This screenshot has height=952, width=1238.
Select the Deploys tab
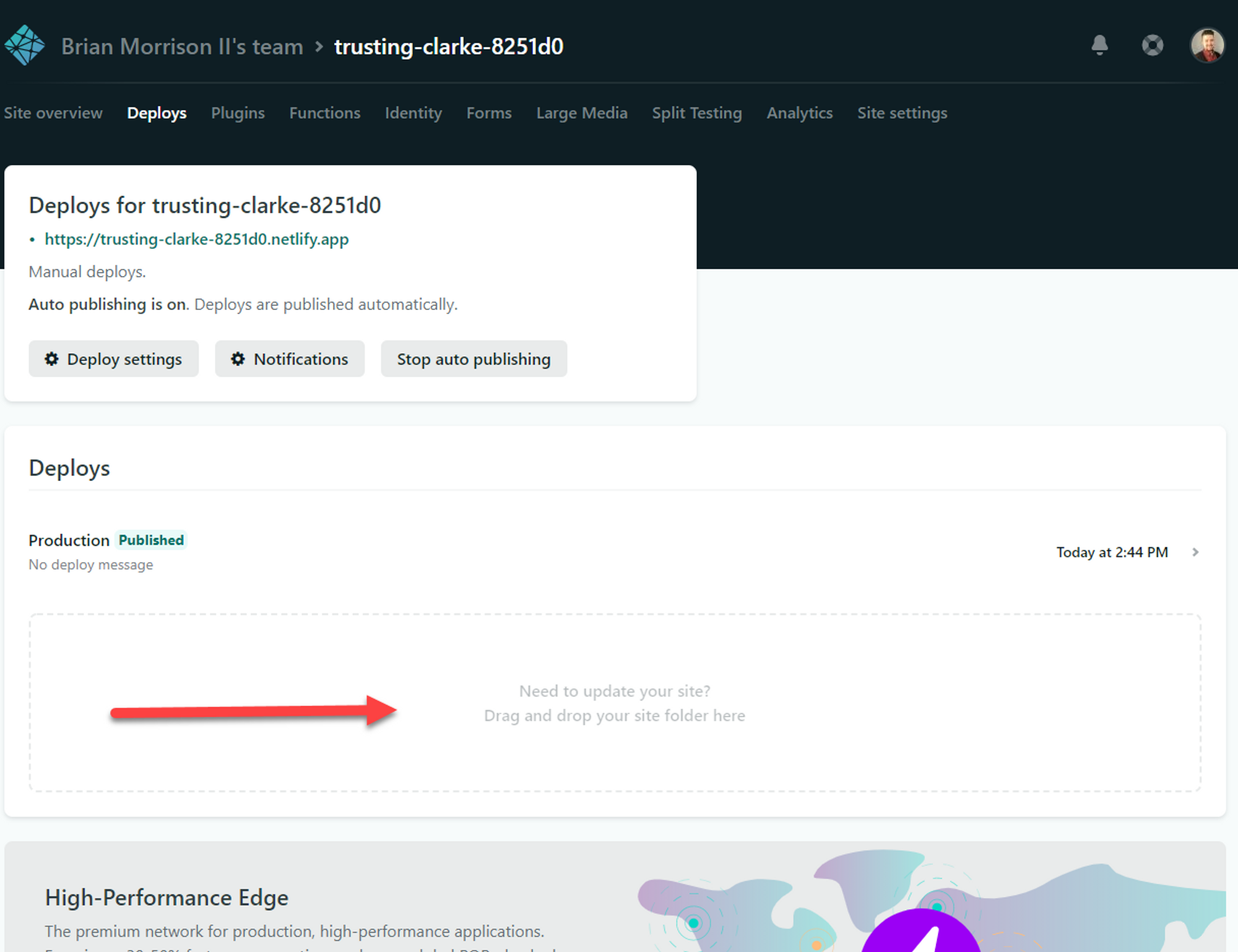click(x=157, y=113)
